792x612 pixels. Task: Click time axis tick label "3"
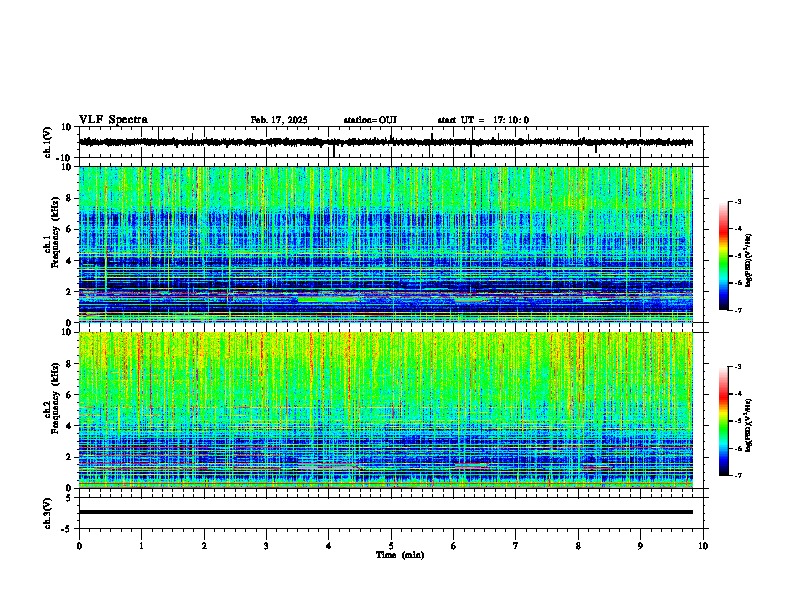click(x=266, y=546)
